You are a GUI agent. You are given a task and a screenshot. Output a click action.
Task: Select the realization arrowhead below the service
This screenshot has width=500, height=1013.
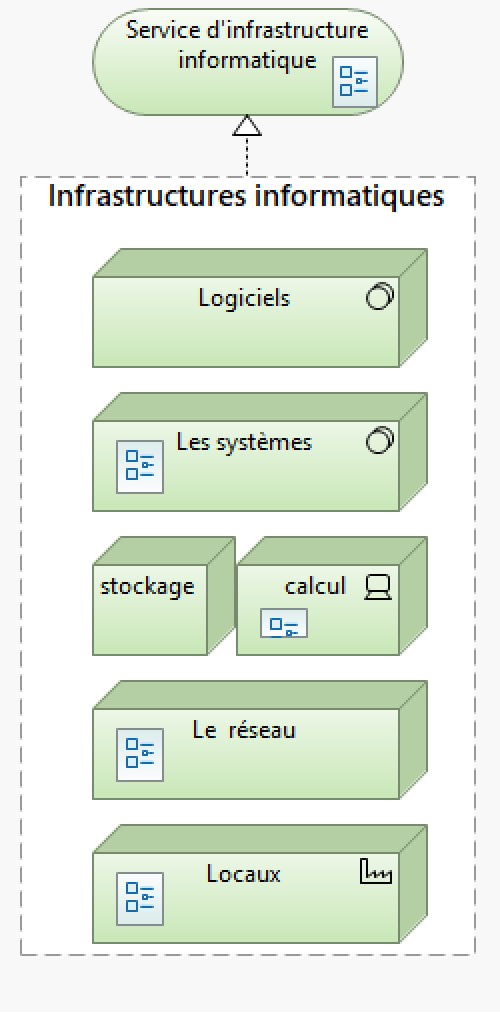(x=247, y=126)
